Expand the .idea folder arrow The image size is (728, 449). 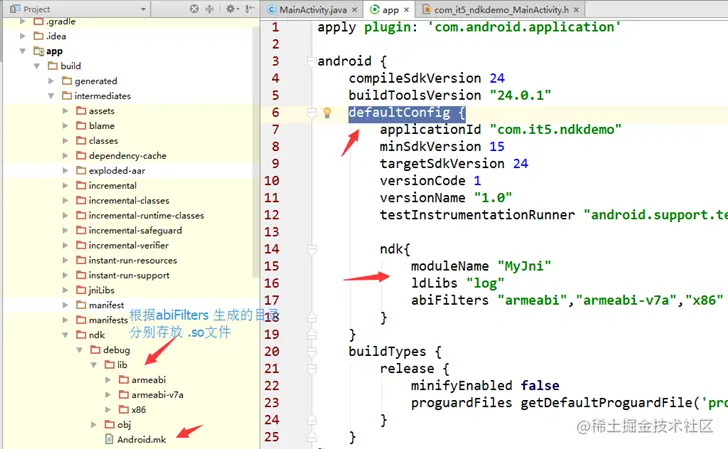pyautogui.click(x=22, y=36)
